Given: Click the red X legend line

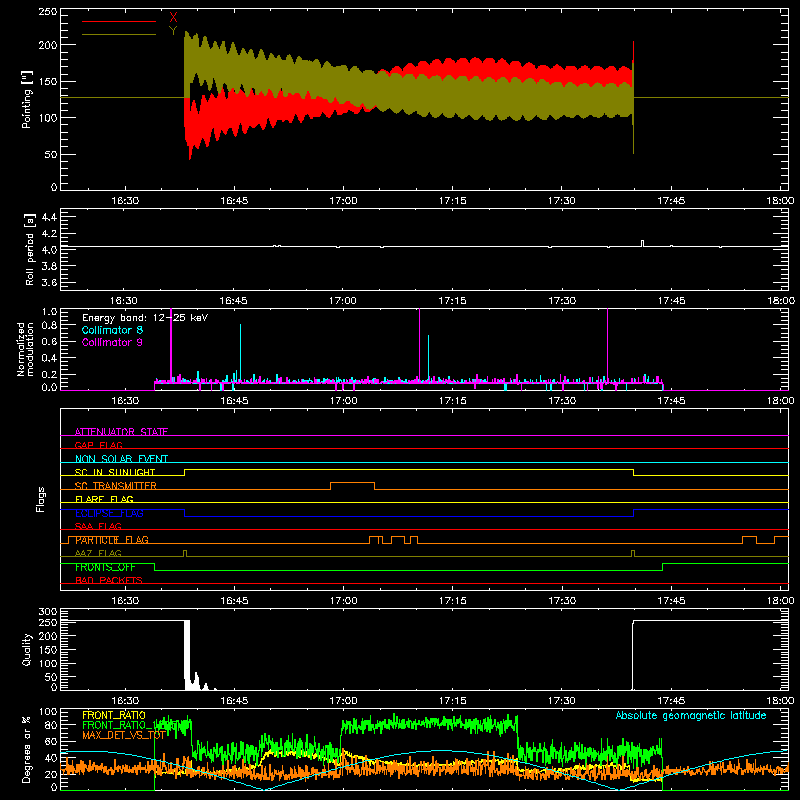Looking at the screenshot, I should coord(119,21).
